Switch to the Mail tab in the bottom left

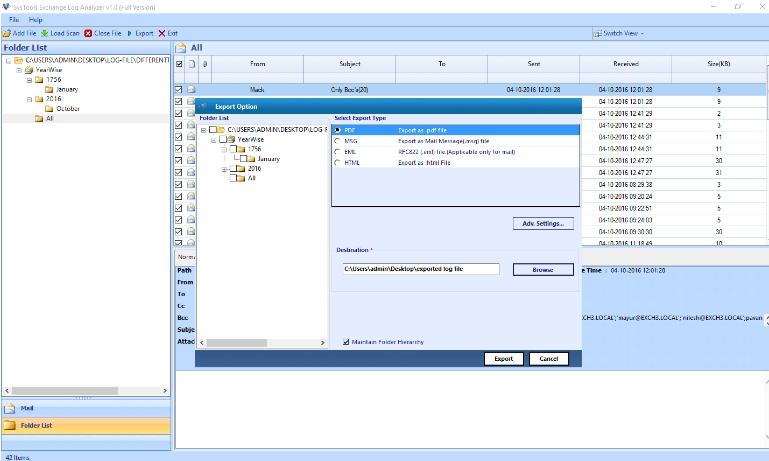86,408
